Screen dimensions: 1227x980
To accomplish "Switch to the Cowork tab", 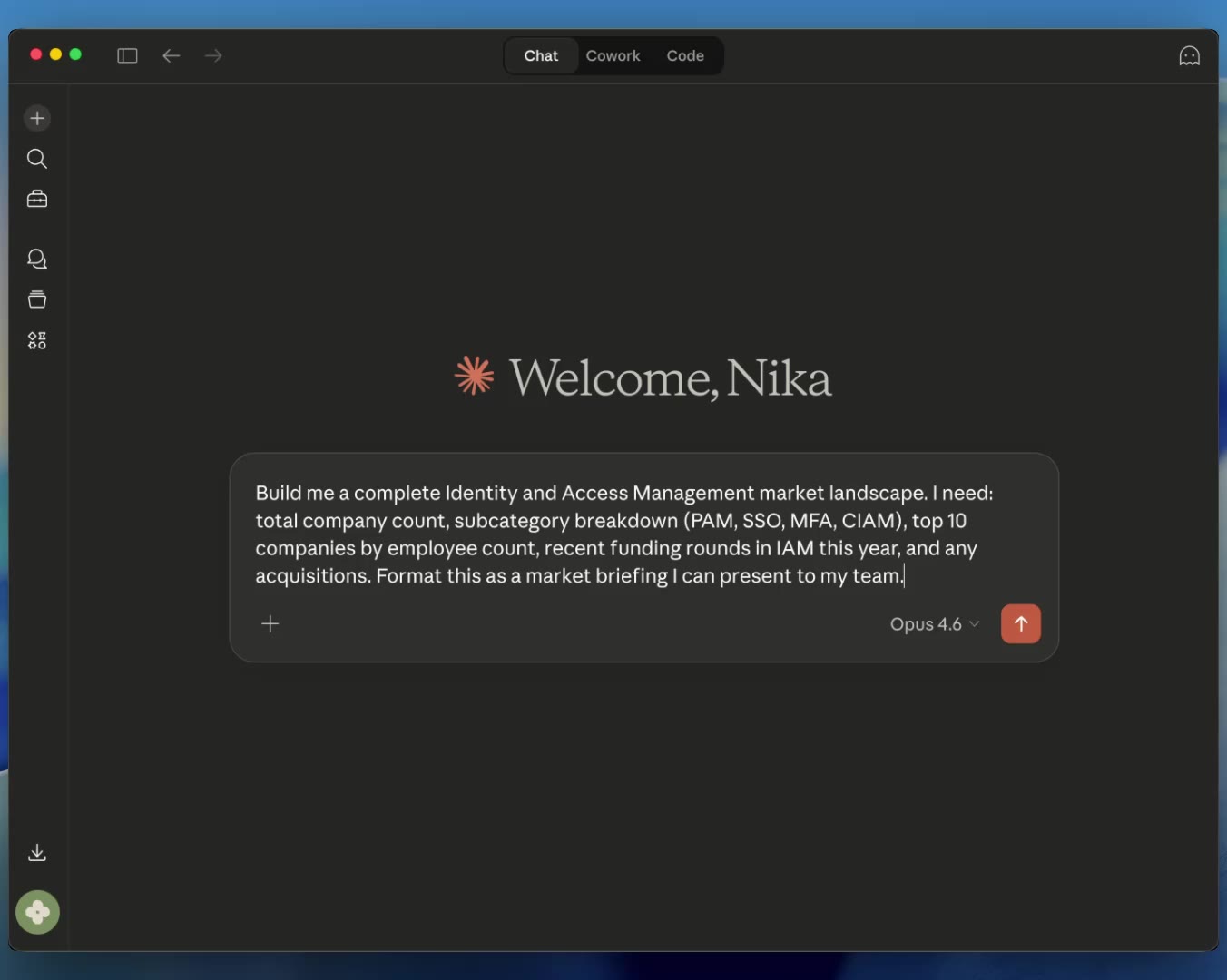I will click(x=613, y=56).
